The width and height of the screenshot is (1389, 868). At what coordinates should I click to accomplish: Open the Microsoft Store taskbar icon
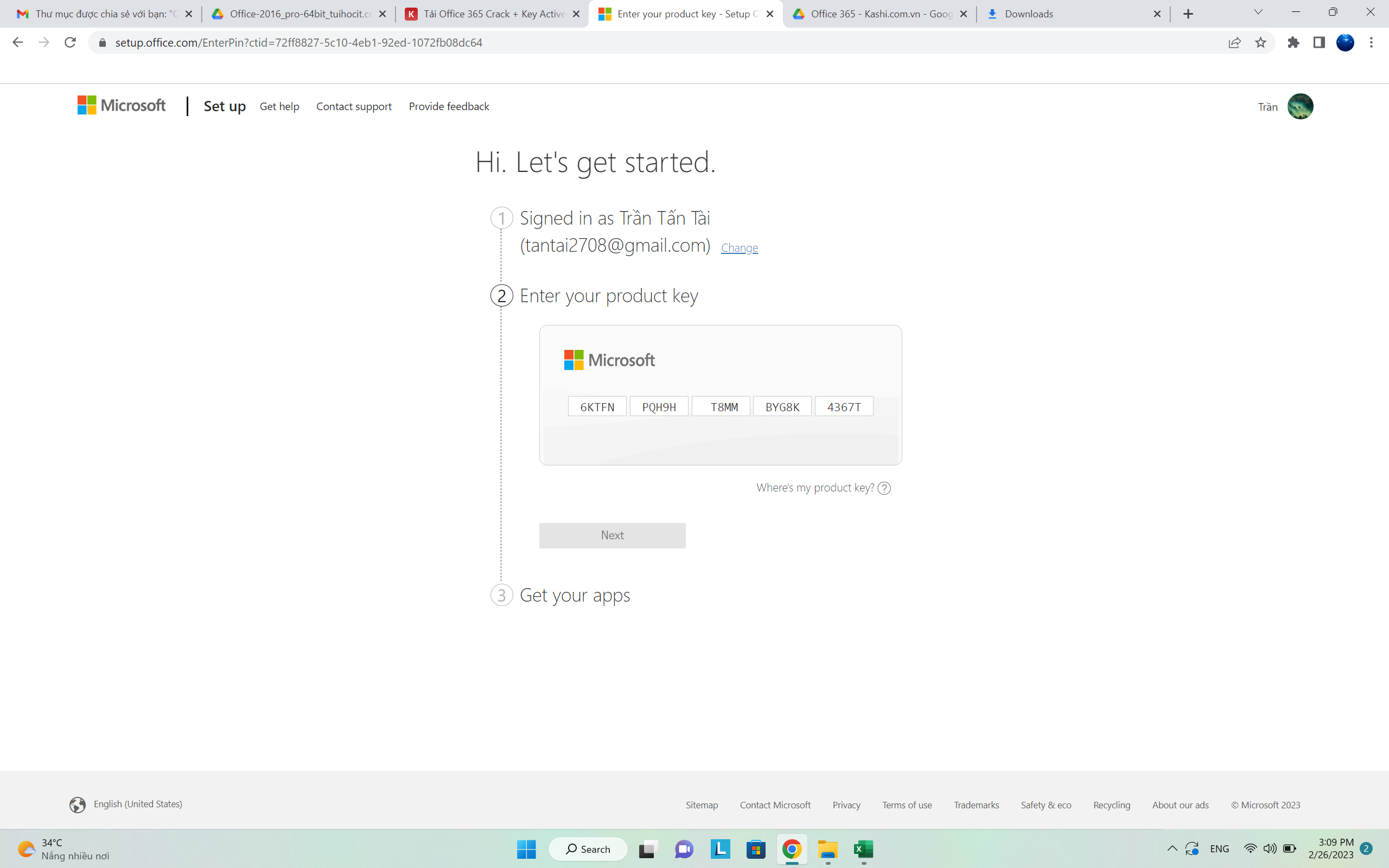(x=756, y=849)
